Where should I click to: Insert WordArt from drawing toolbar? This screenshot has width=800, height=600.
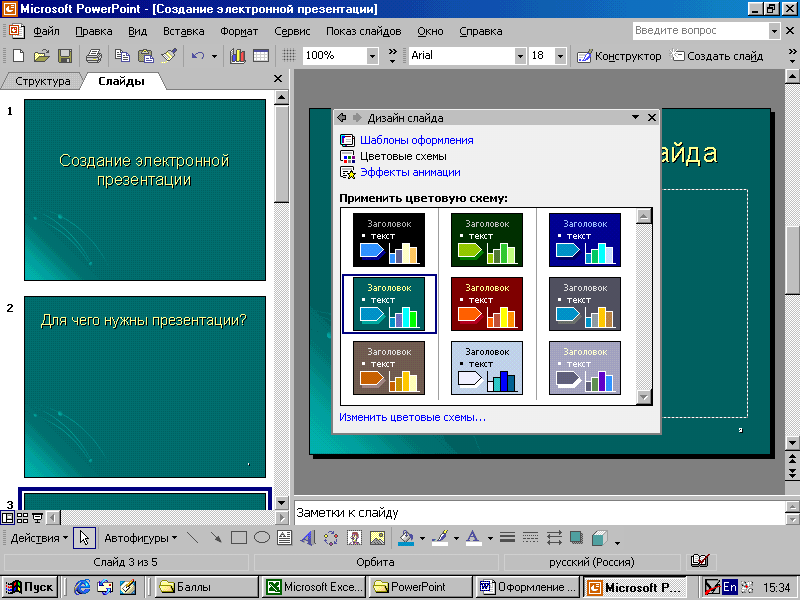(308, 538)
